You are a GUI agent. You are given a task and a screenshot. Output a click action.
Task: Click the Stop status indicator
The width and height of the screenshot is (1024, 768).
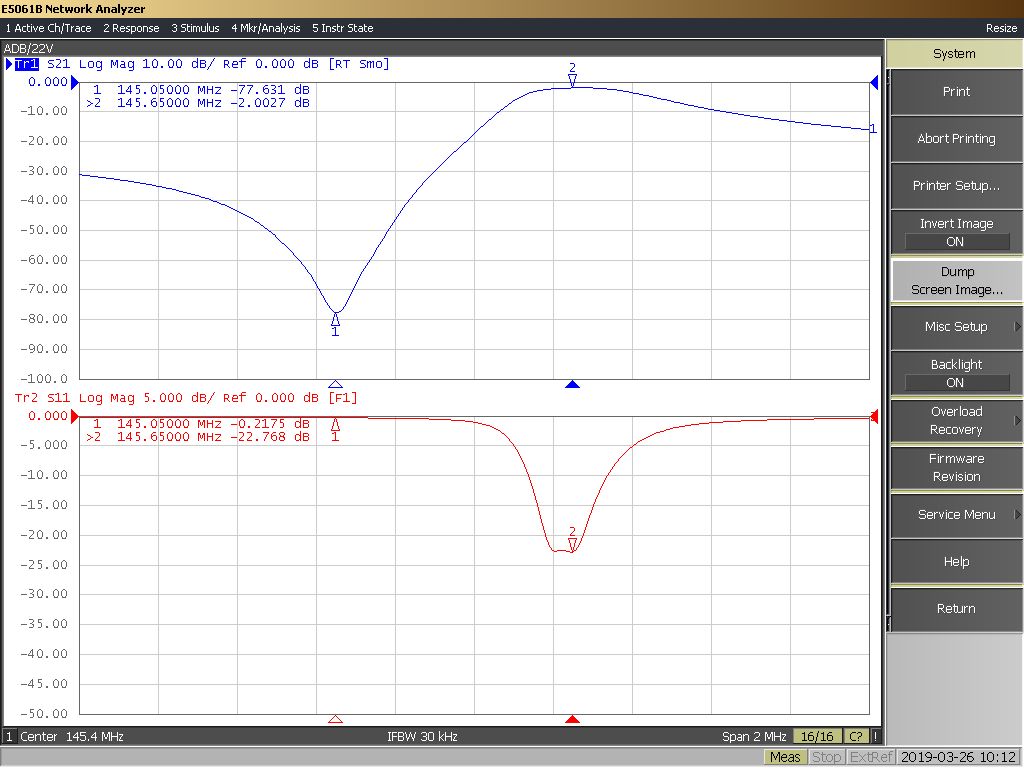point(826,757)
